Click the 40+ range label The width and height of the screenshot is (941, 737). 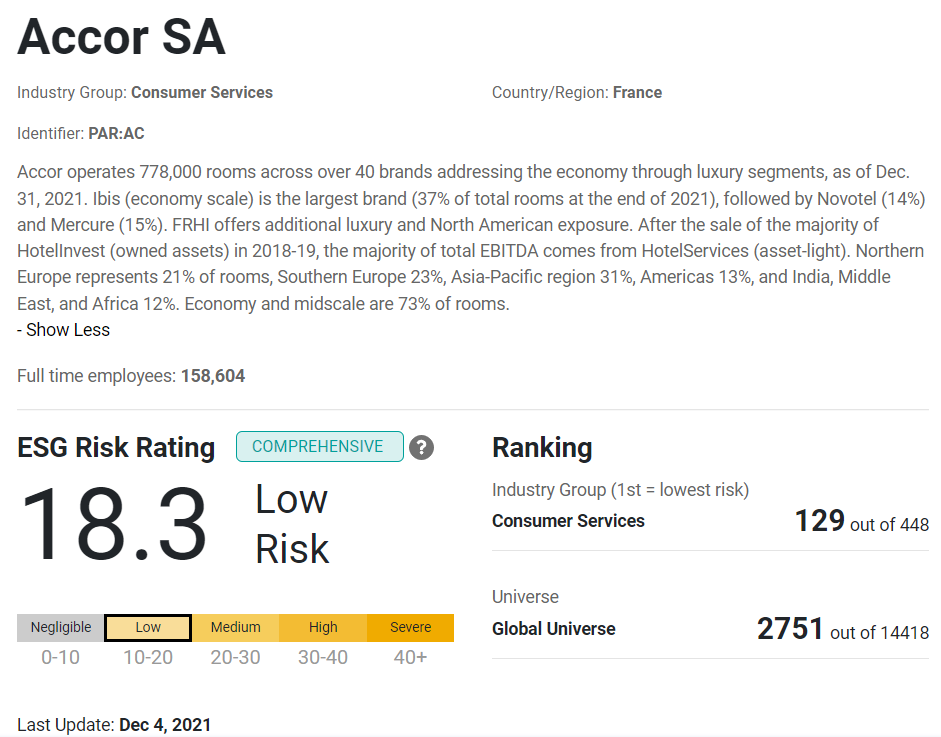pyautogui.click(x=410, y=658)
